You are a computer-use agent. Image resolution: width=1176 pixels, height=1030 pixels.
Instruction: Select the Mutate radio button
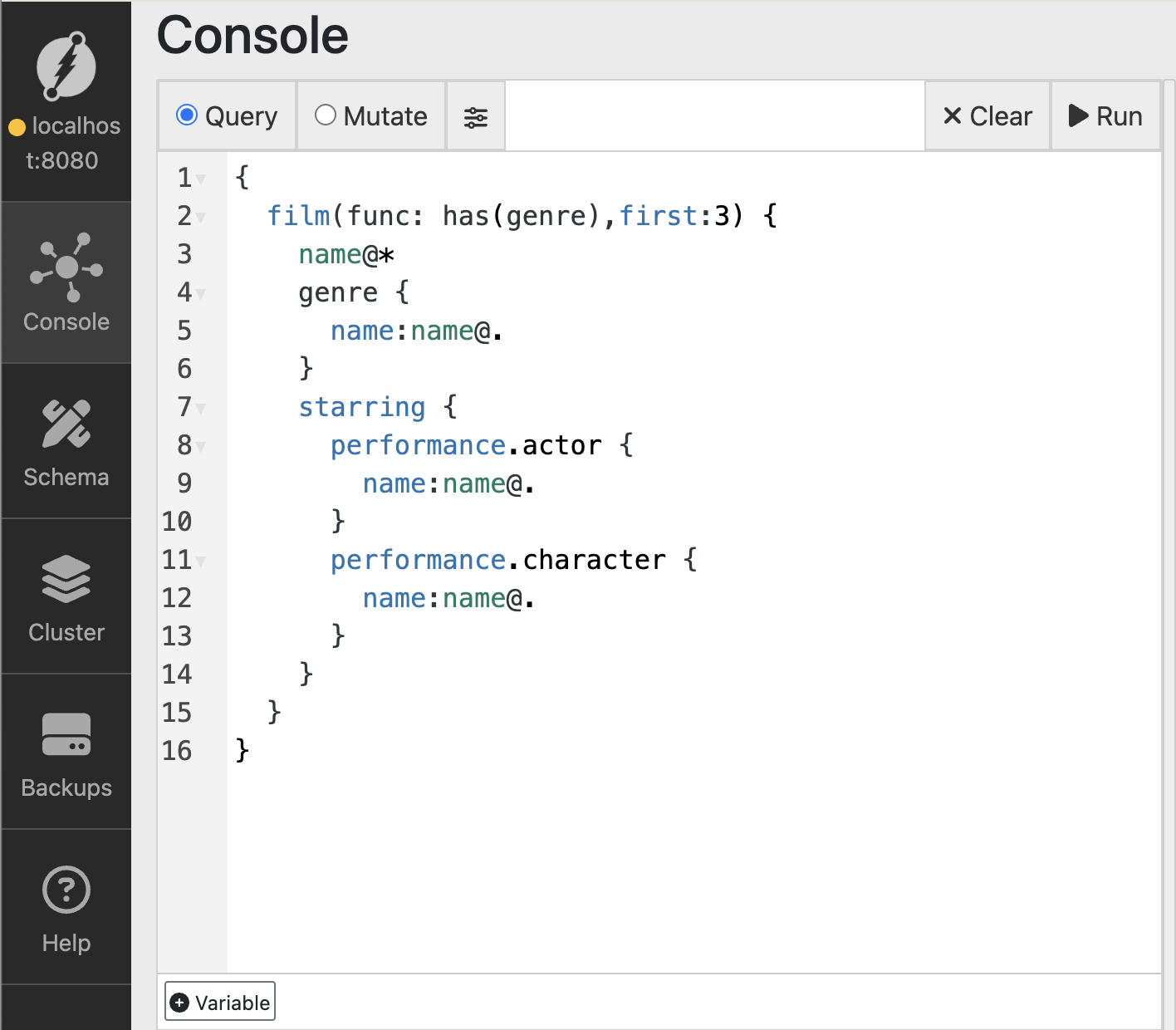326,115
